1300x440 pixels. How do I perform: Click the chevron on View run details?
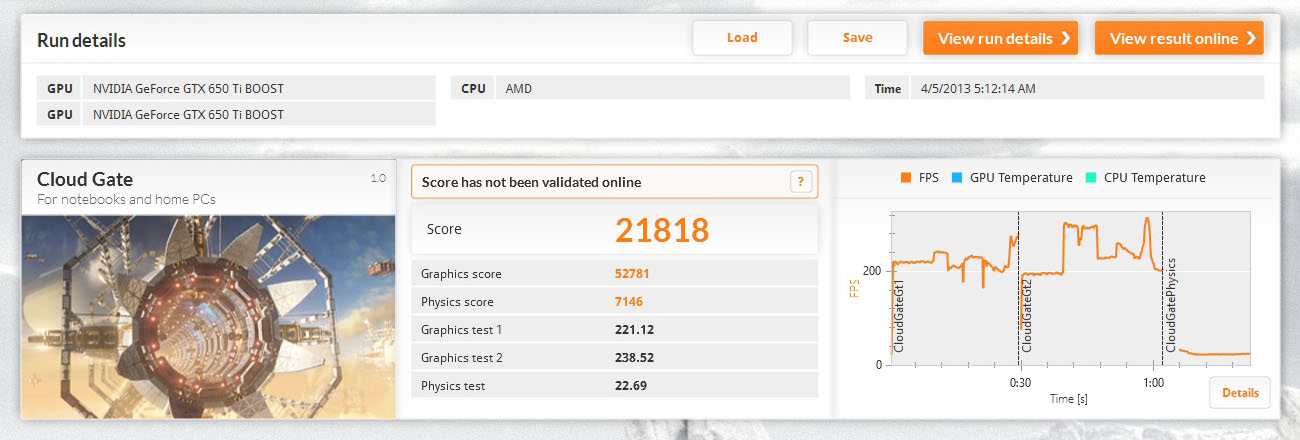click(1065, 39)
